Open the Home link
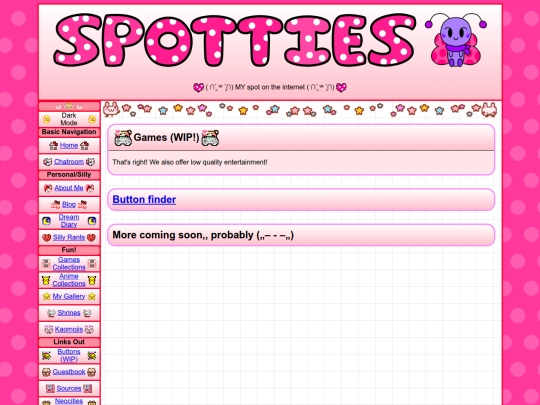This screenshot has height=405, width=540. click(x=69, y=145)
